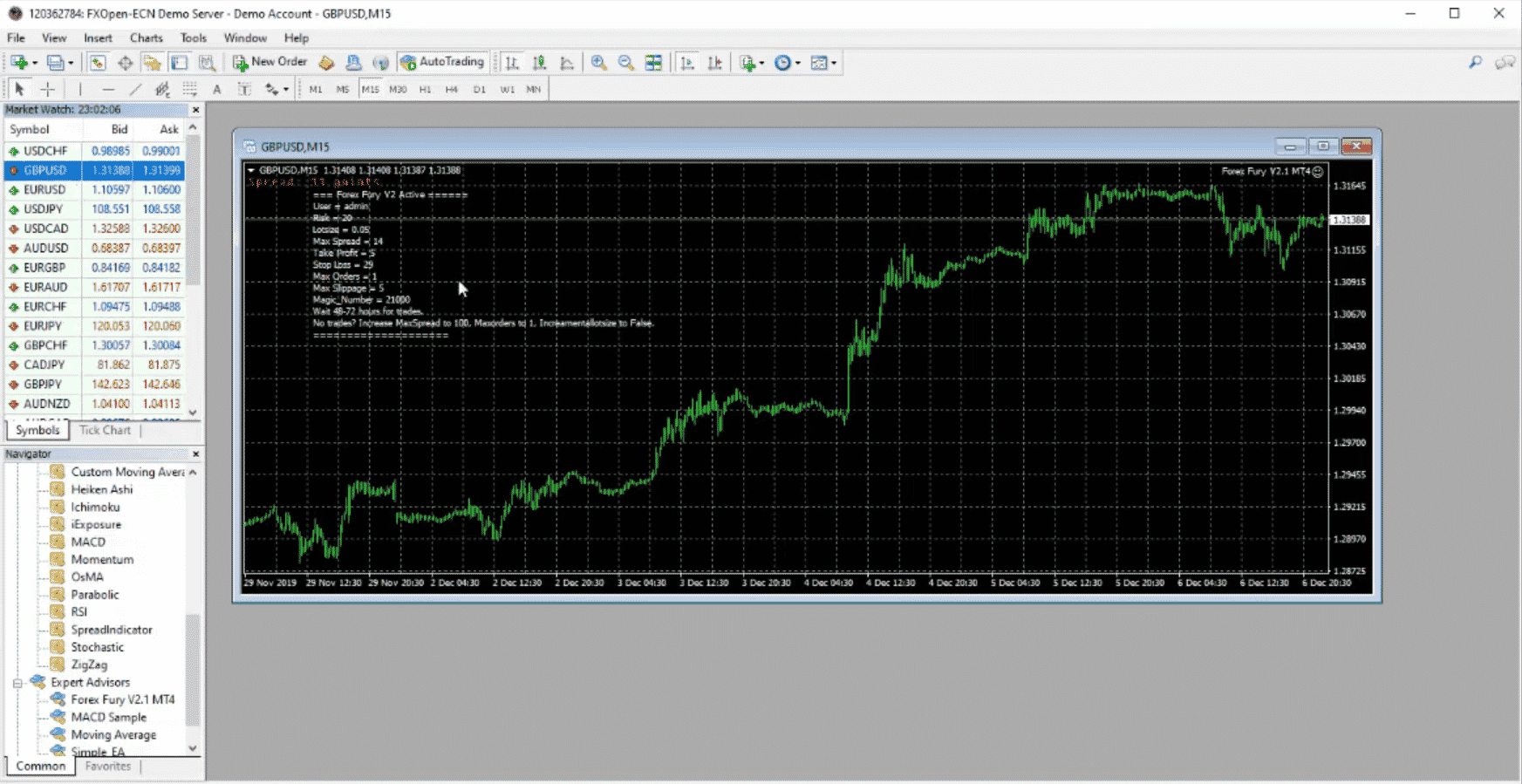This screenshot has width=1522, height=784.
Task: Select the Trendline drawing tool
Action: point(135,89)
